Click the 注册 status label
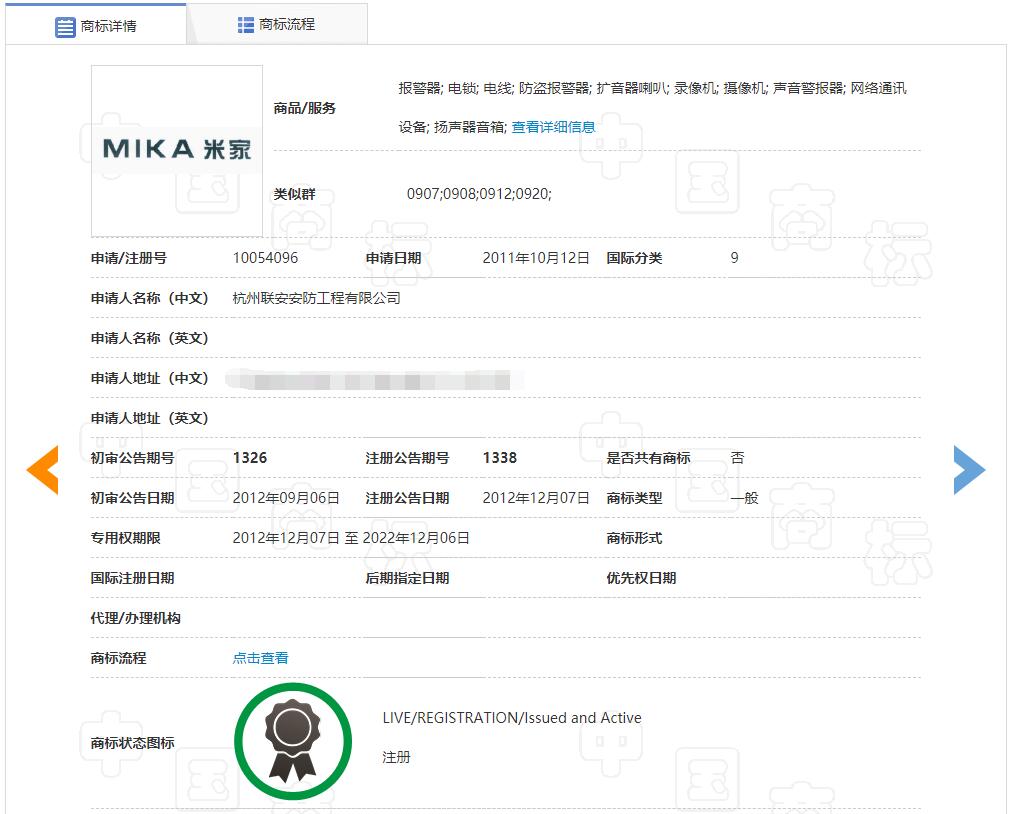1015x814 pixels. (x=396, y=758)
